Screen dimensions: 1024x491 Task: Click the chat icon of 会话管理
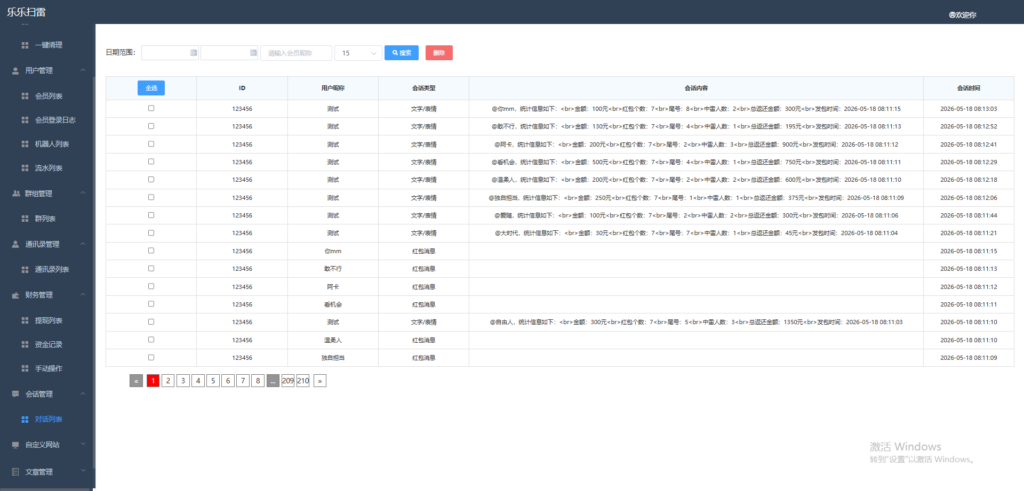(x=16, y=394)
